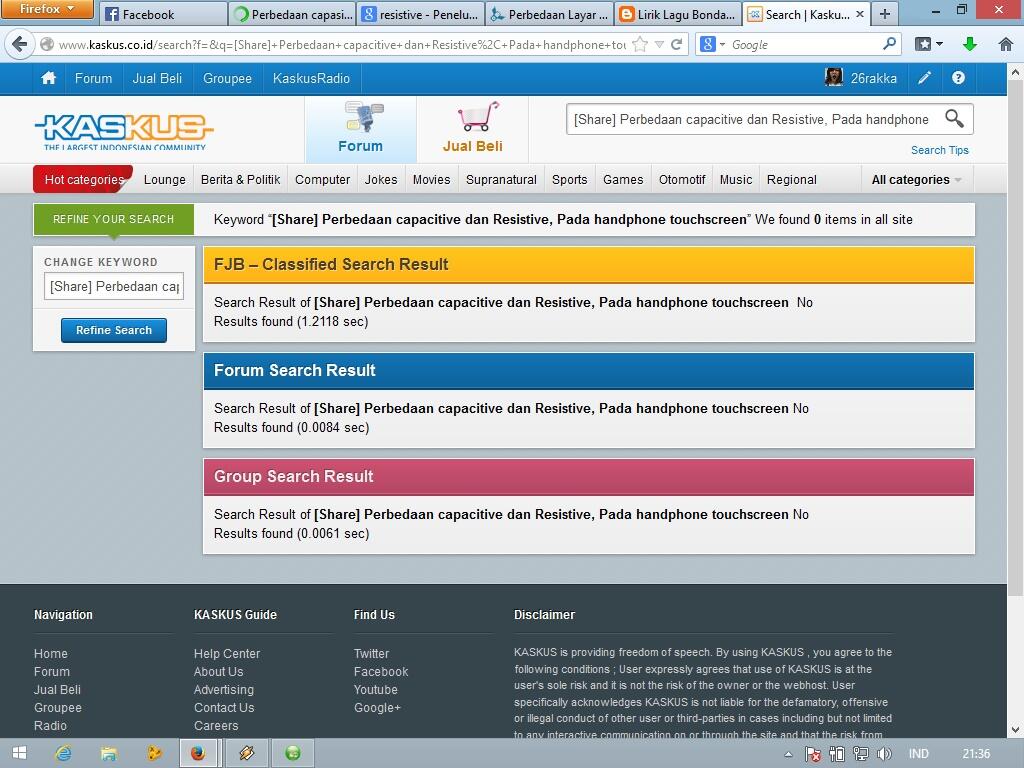Open the Otomotif category
This screenshot has width=1024, height=768.
point(682,180)
